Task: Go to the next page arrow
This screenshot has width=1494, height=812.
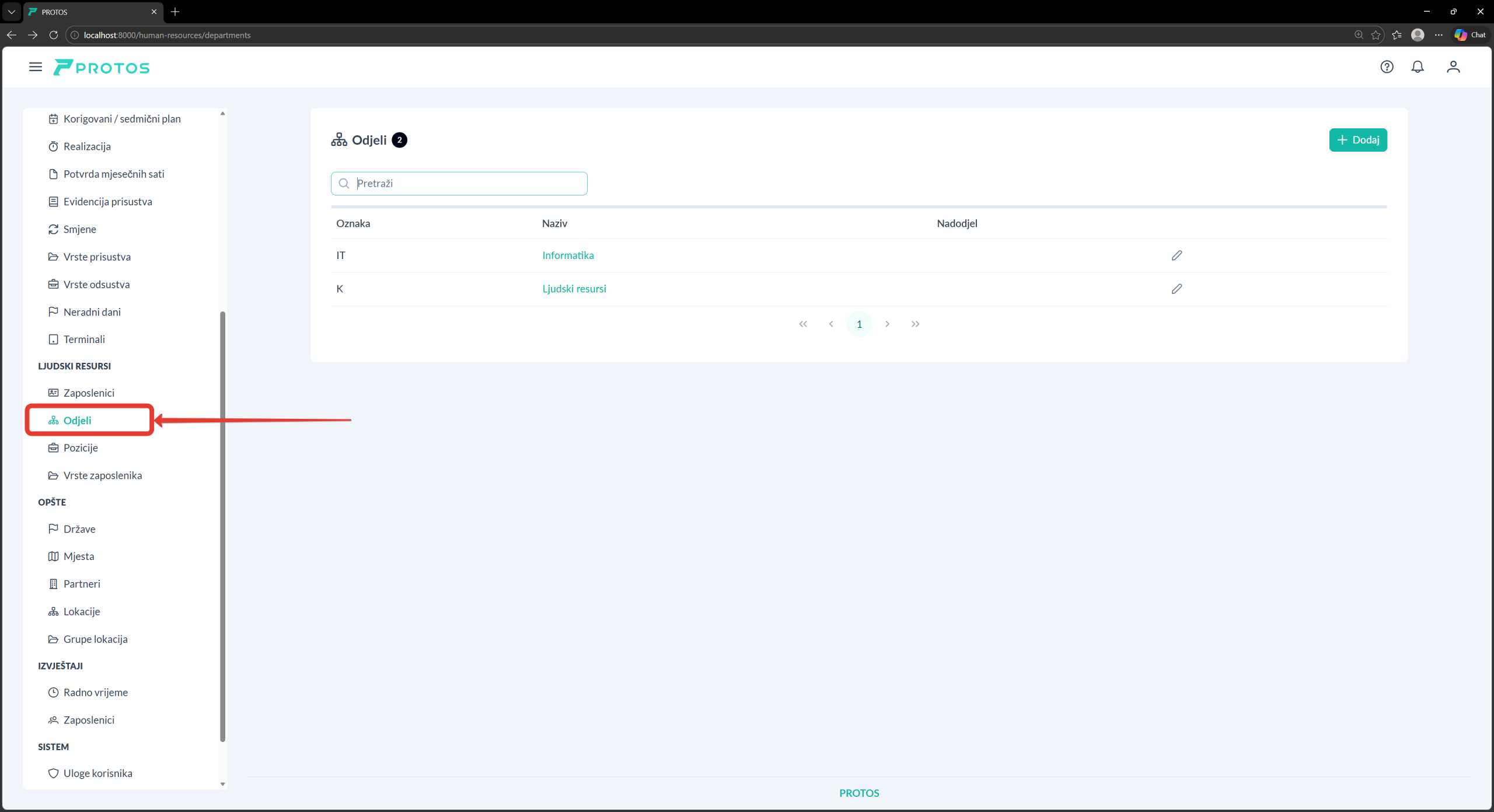Action: pyautogui.click(x=887, y=324)
